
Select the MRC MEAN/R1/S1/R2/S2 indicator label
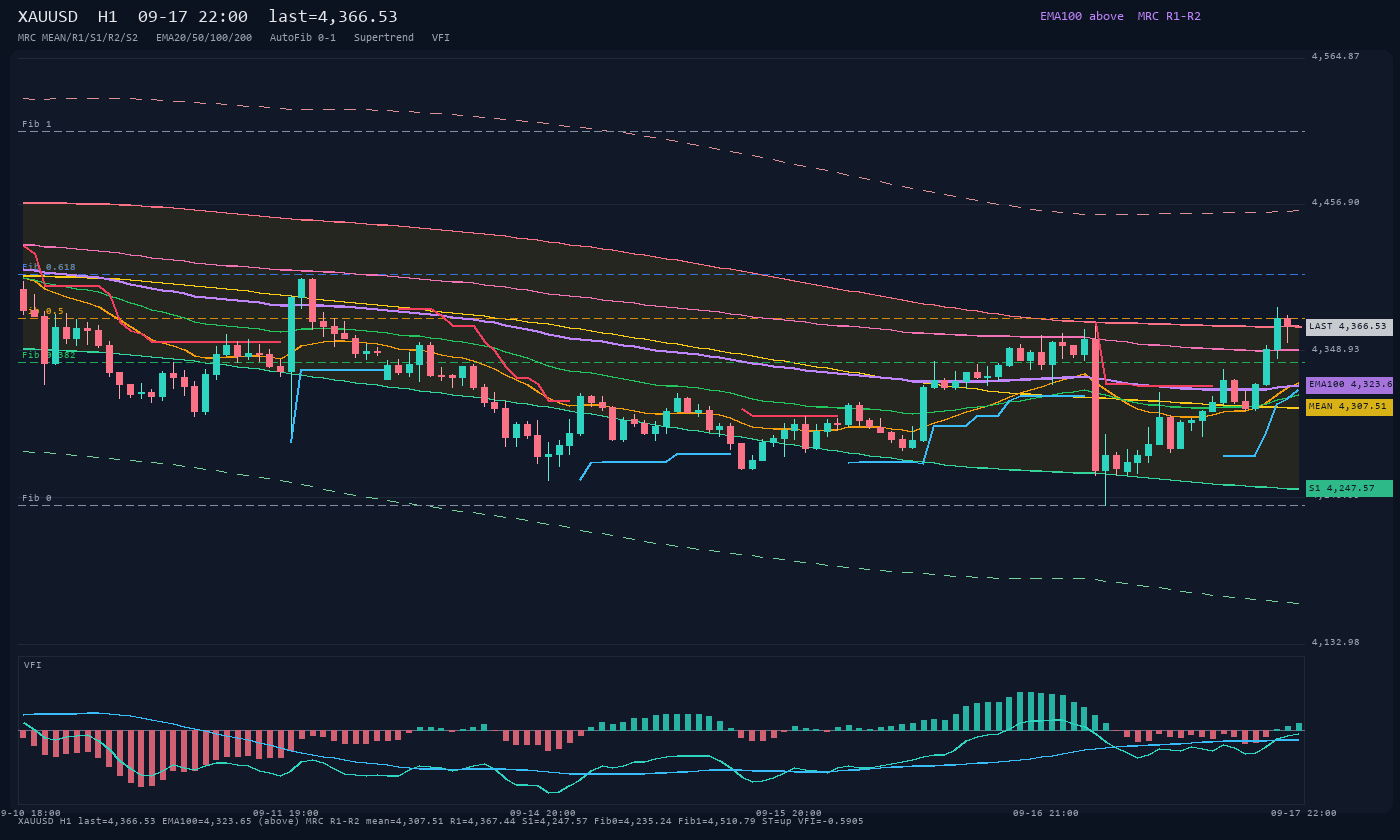(78, 38)
